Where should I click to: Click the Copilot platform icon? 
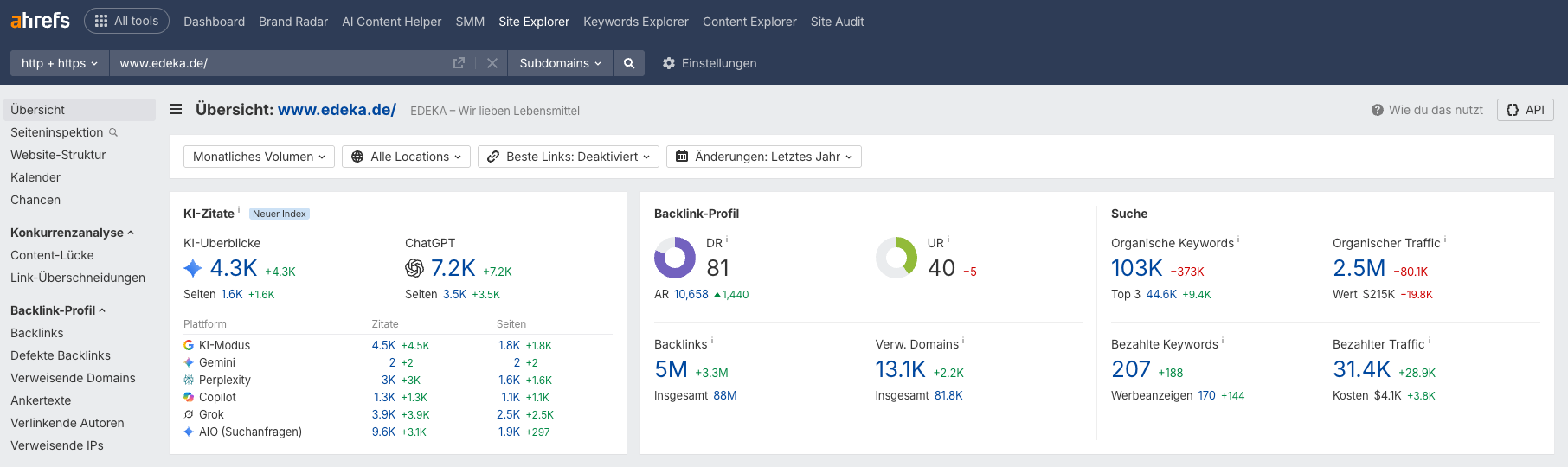click(189, 397)
